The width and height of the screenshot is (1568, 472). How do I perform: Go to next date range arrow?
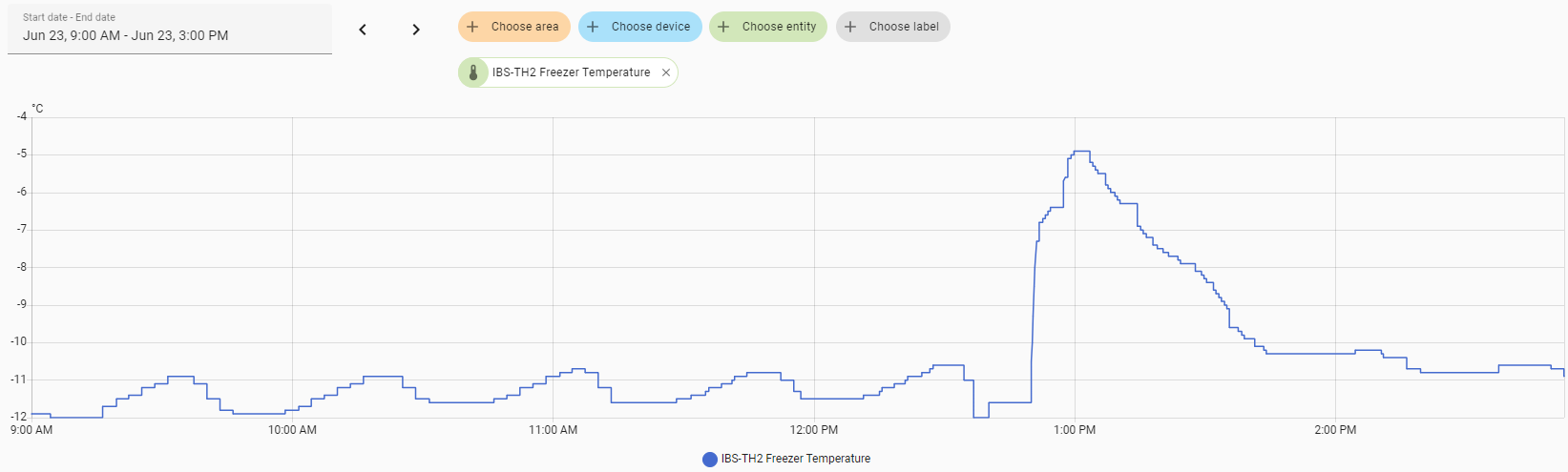416,30
